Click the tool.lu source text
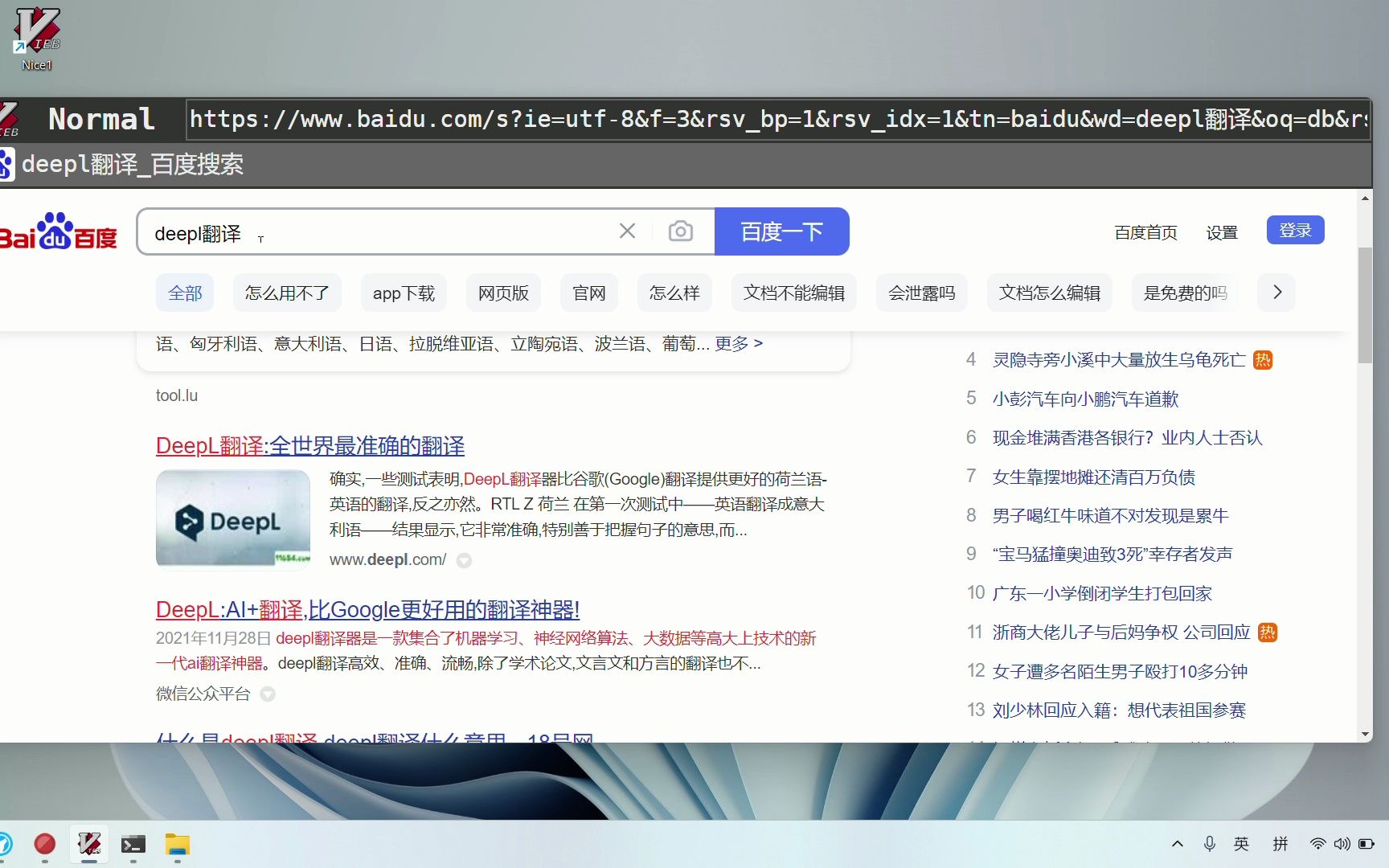1389x868 pixels. (177, 395)
